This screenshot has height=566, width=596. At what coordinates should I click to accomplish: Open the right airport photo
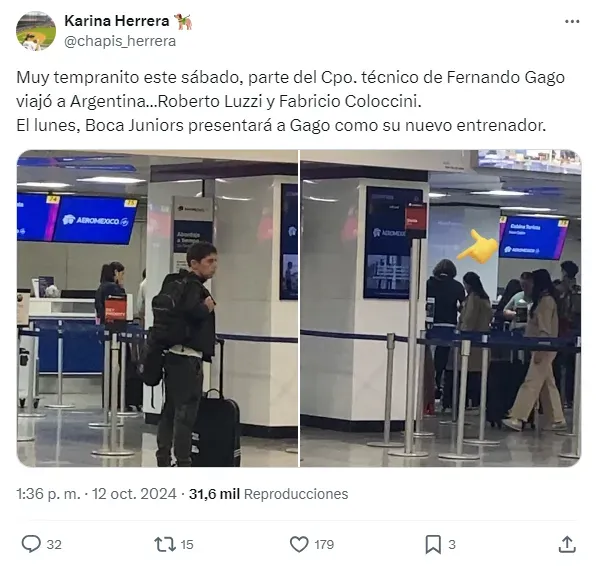tap(441, 308)
